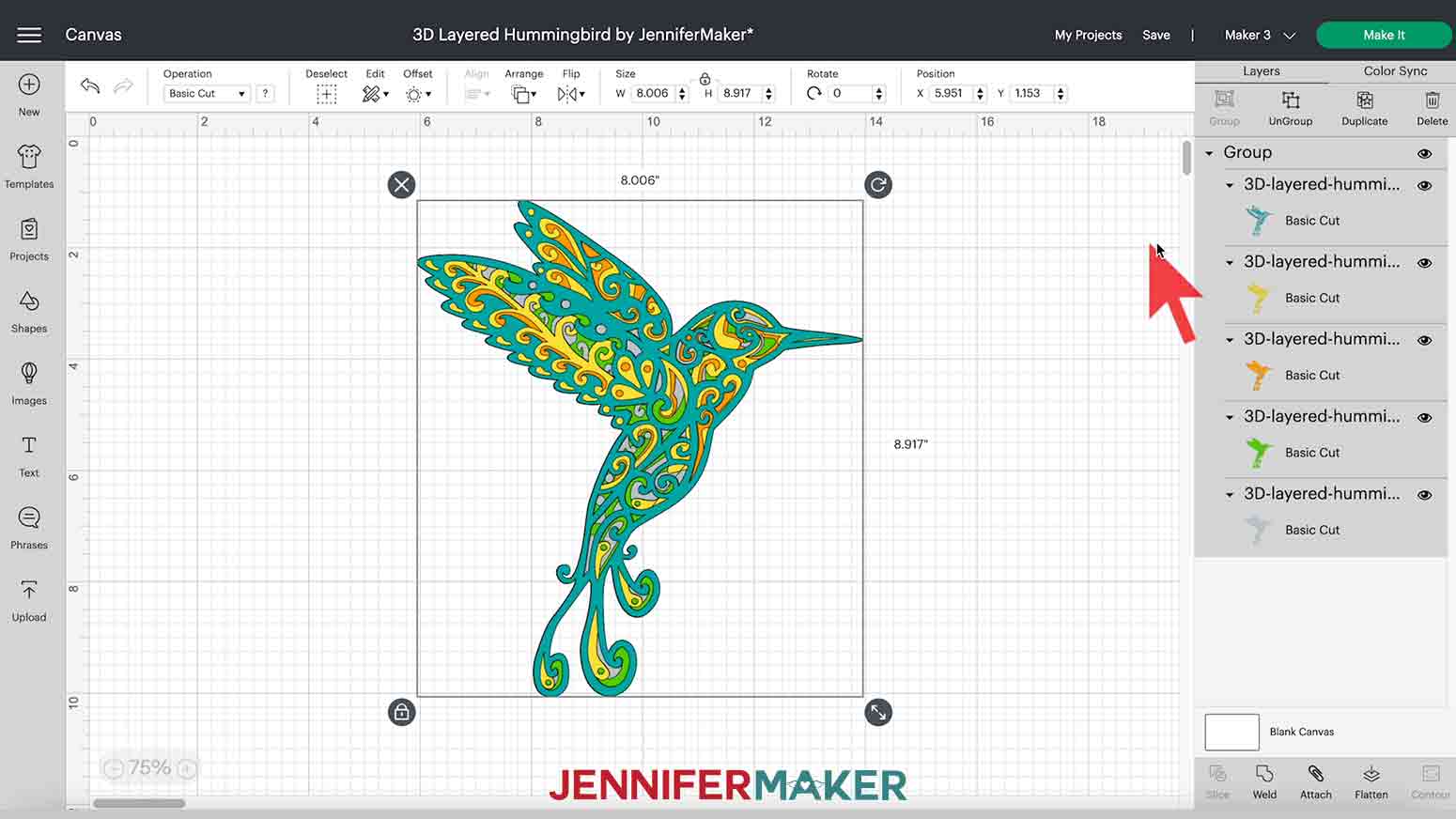The width and height of the screenshot is (1456, 819).
Task: Collapse the orange hummingbird layer
Action: 1230,340
